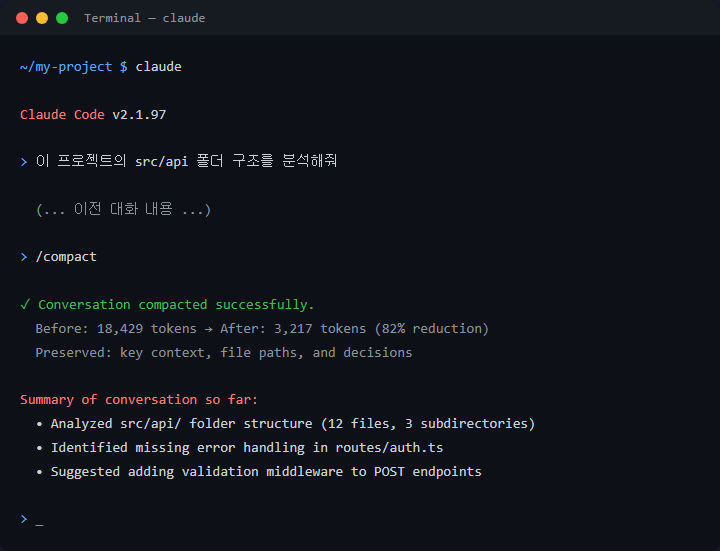The width and height of the screenshot is (720, 551).
Task: Minimize the terminal with the yellow button
Action: point(42,18)
